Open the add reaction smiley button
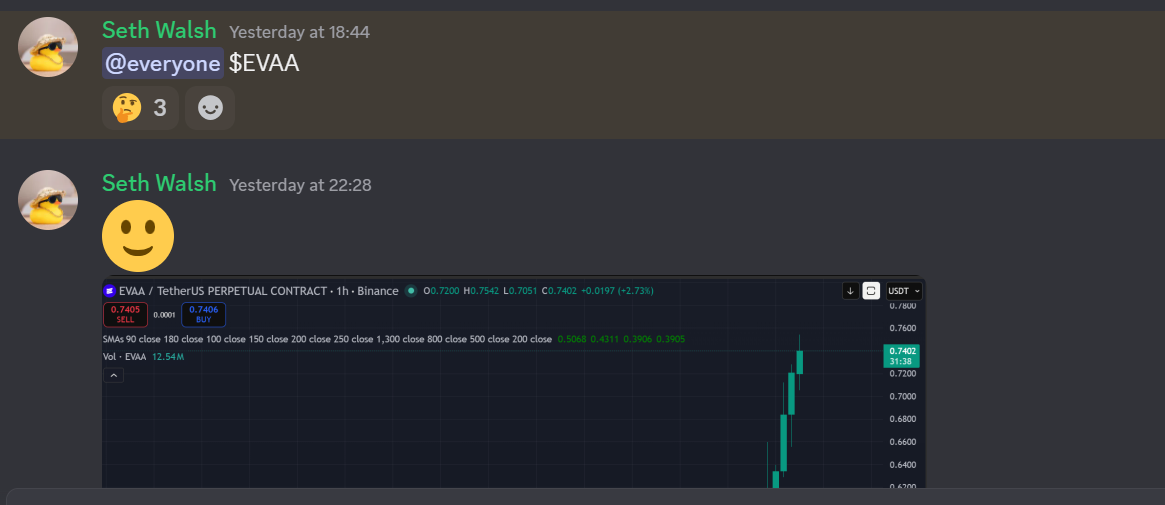The image size is (1165, 505). (x=210, y=108)
